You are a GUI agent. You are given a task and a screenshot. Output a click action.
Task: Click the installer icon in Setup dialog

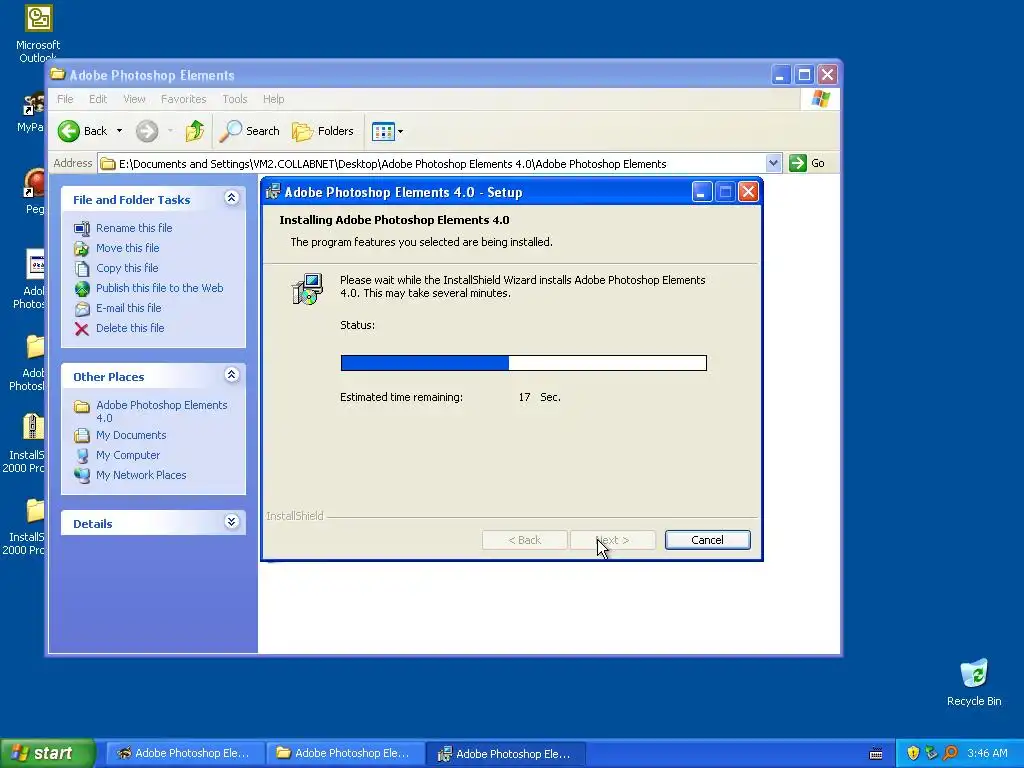tap(307, 289)
